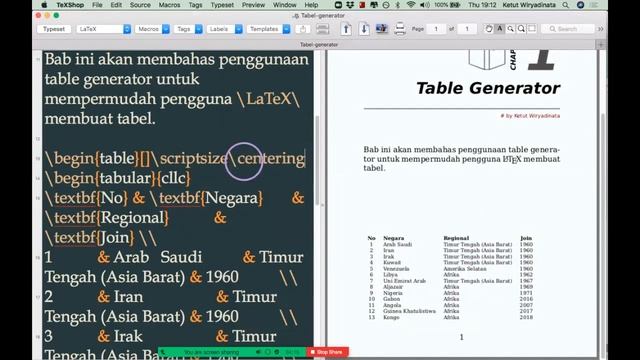Select the rectangle selection tool
Image resolution: width=640 pixels, height=360 pixels.
point(532,29)
